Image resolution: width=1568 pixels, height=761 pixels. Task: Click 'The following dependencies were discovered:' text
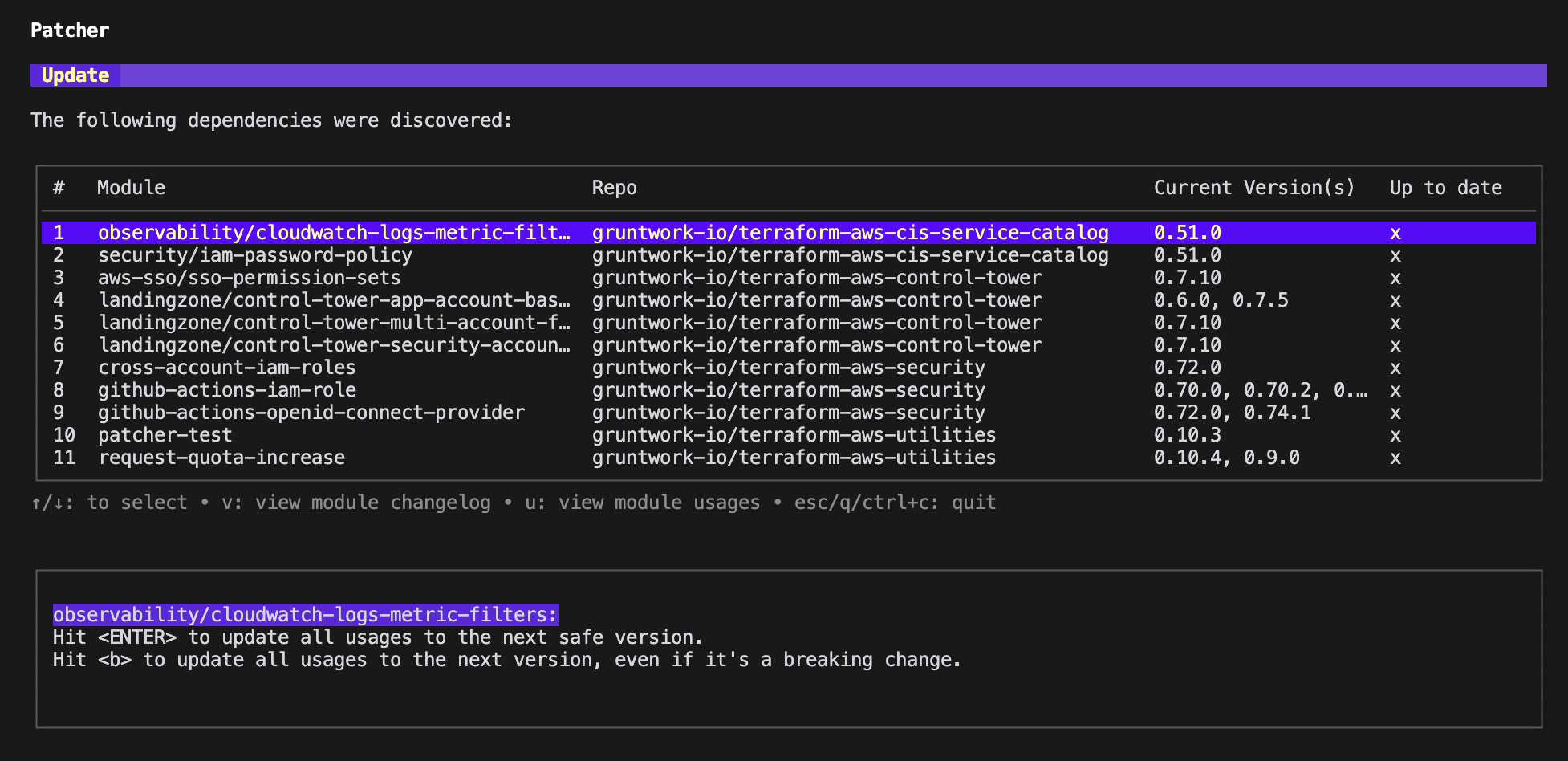click(x=271, y=120)
